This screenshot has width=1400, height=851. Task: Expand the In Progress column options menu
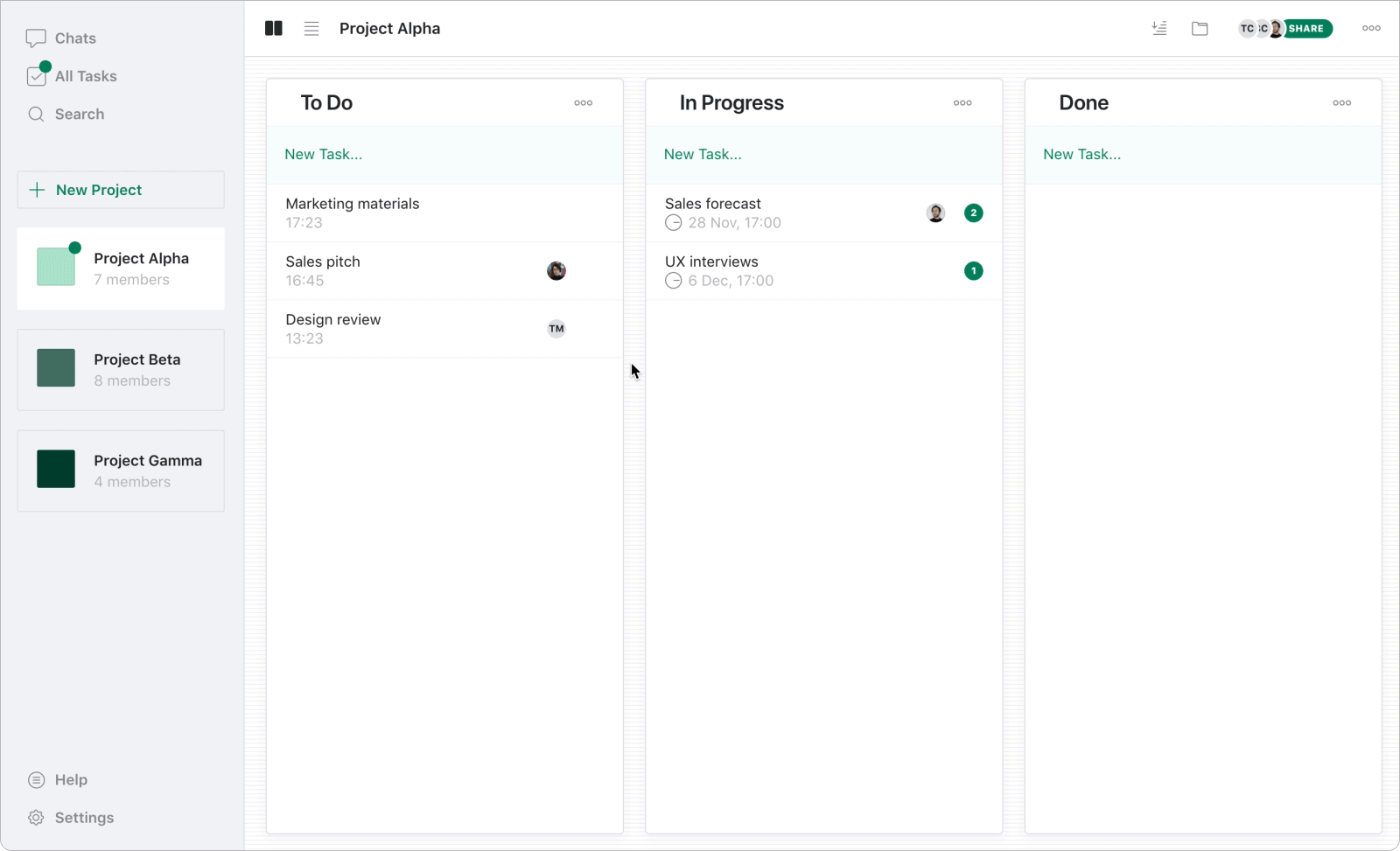[962, 103]
